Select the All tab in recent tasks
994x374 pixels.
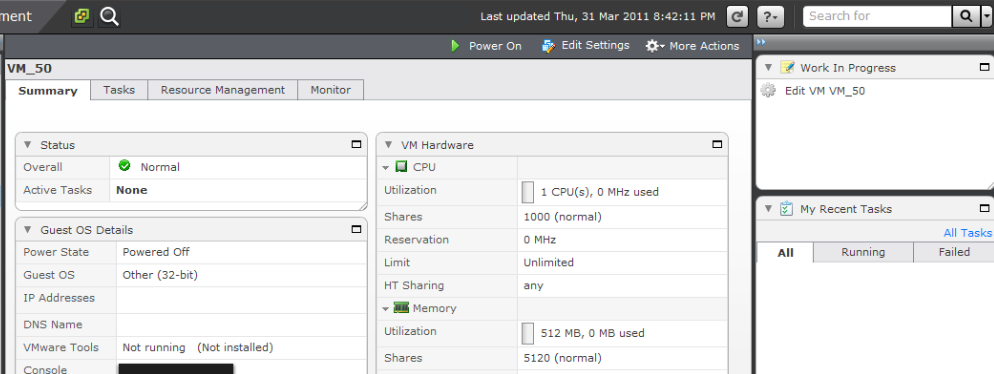coord(785,252)
